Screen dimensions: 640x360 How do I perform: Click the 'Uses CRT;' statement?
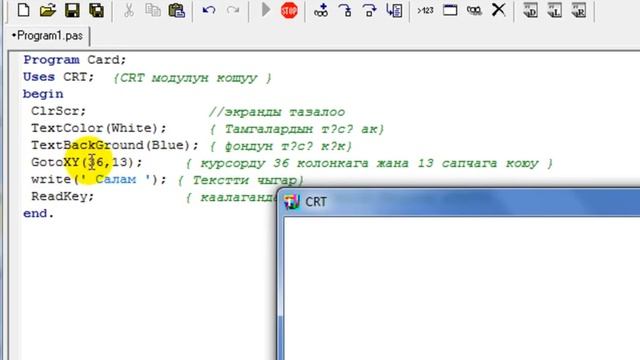click(x=58, y=77)
